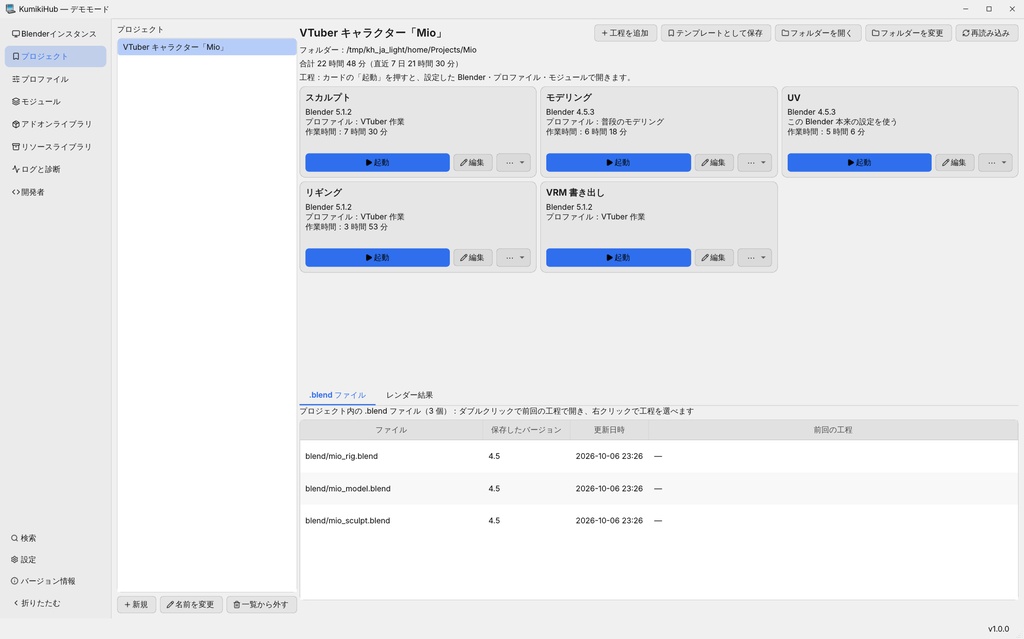Create a new project with 新規
This screenshot has height=639, width=1024.
pyautogui.click(x=136, y=605)
